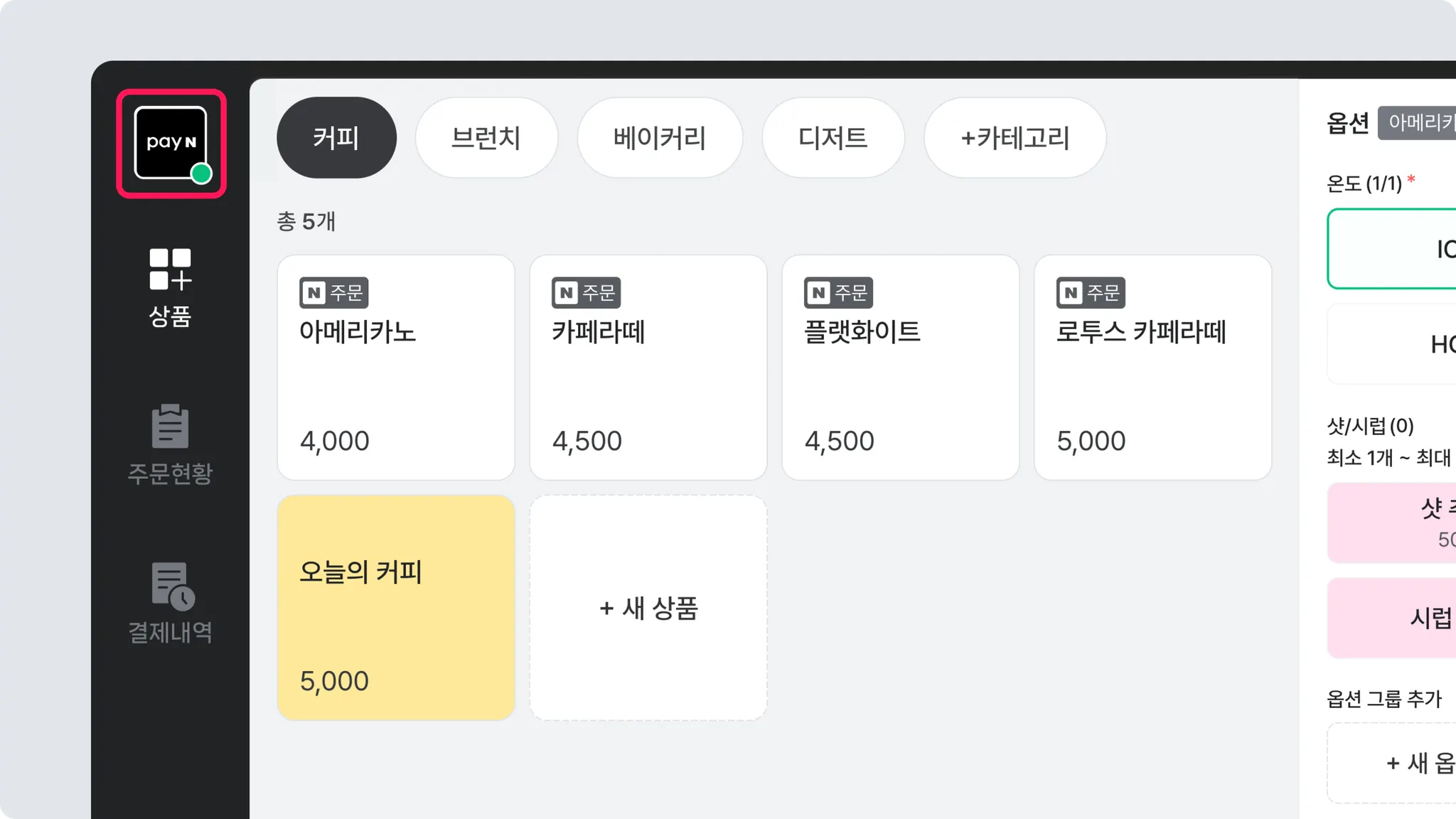
Task: Add a new option group button
Action: click(1393, 763)
